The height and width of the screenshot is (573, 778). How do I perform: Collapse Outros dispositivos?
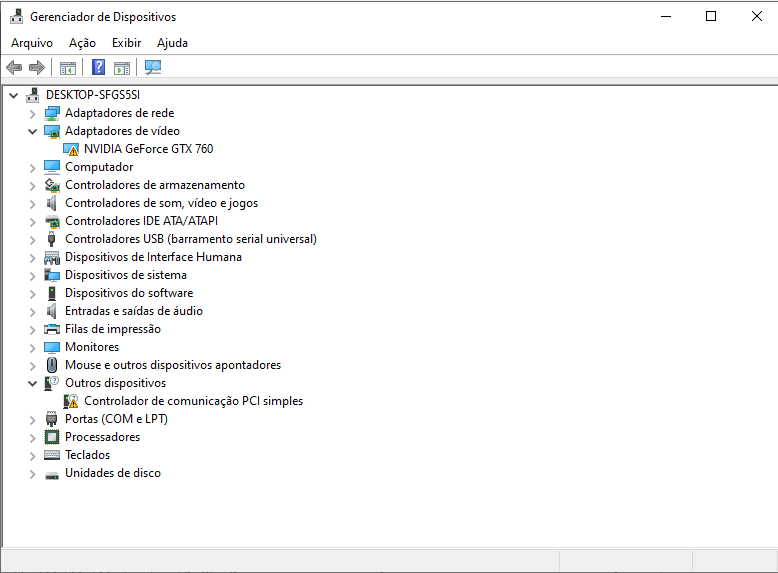pyautogui.click(x=33, y=383)
